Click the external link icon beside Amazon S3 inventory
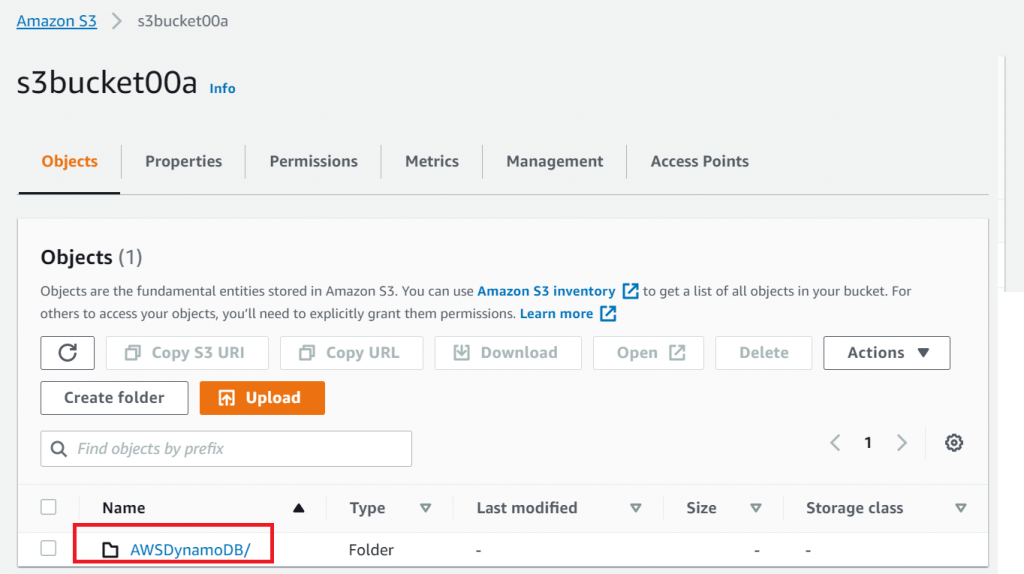The image size is (1024, 574). coord(630,291)
